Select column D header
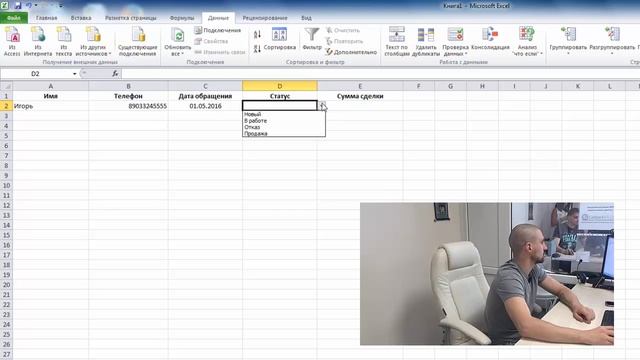 point(280,86)
